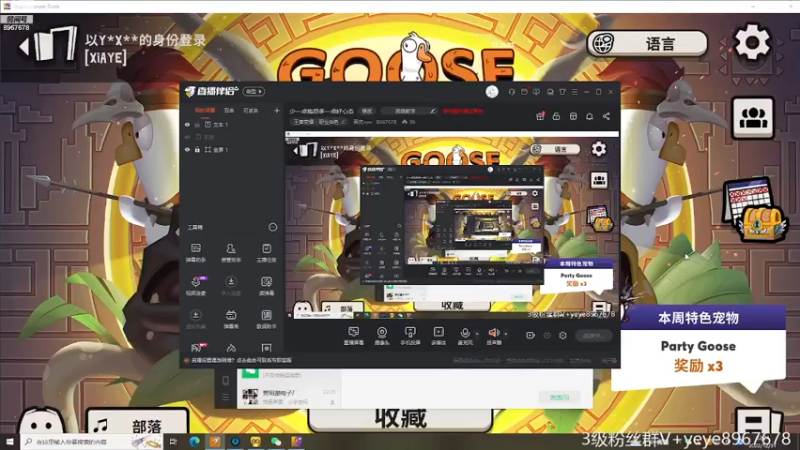Click the share icon in streaming app
The image size is (800, 450).
(606, 116)
